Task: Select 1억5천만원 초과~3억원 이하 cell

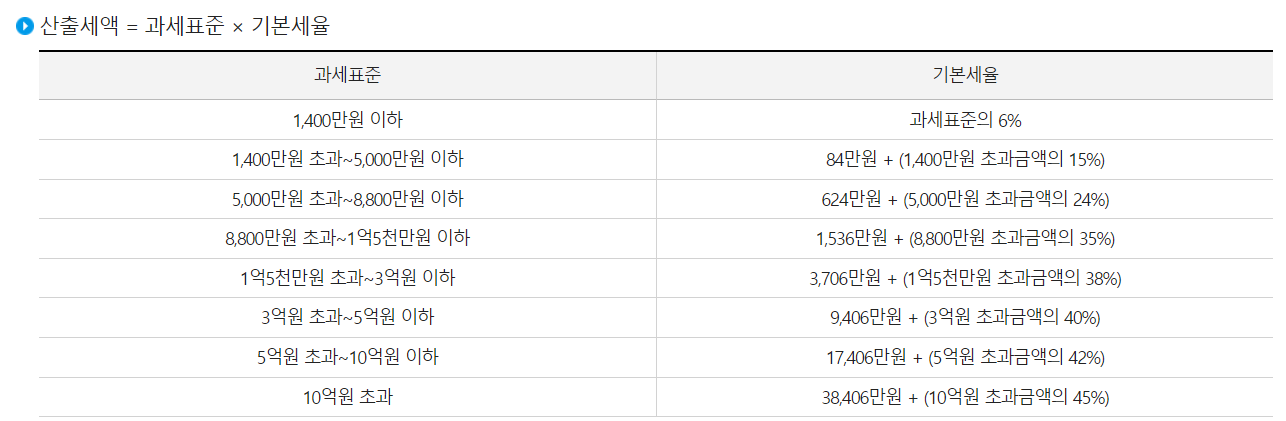Action: point(347,278)
